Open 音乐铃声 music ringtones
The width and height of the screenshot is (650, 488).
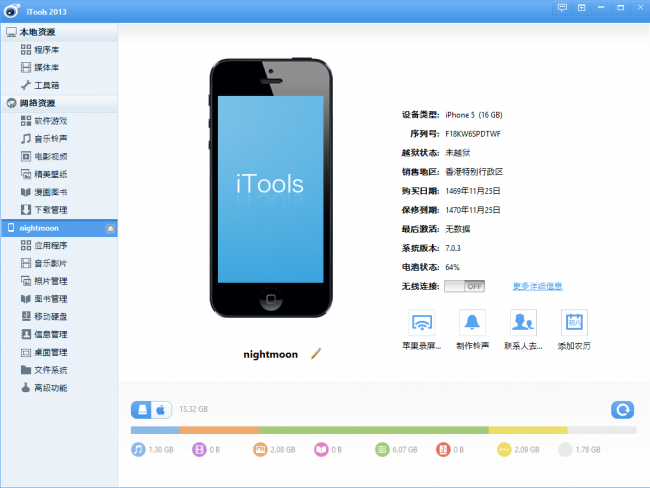(x=59, y=139)
